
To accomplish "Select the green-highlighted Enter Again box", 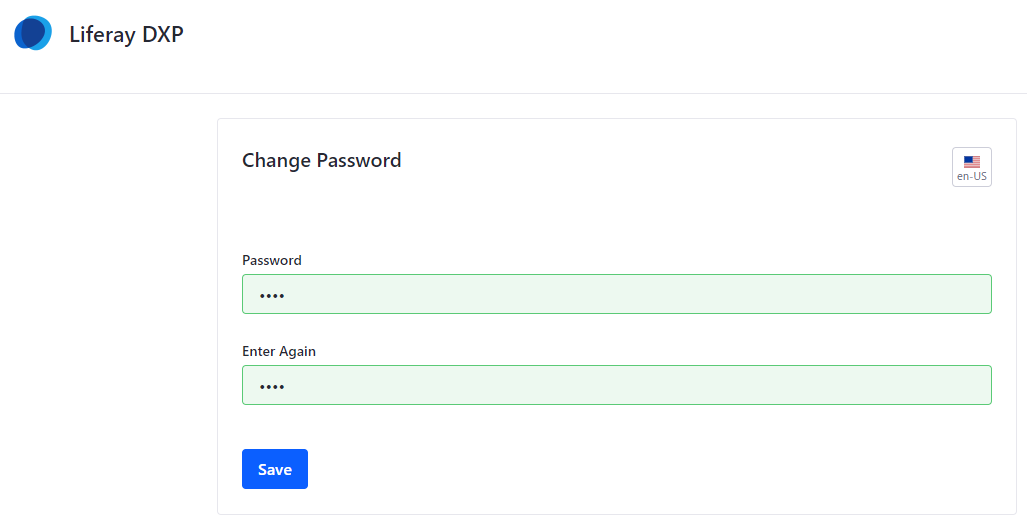I will (616, 385).
